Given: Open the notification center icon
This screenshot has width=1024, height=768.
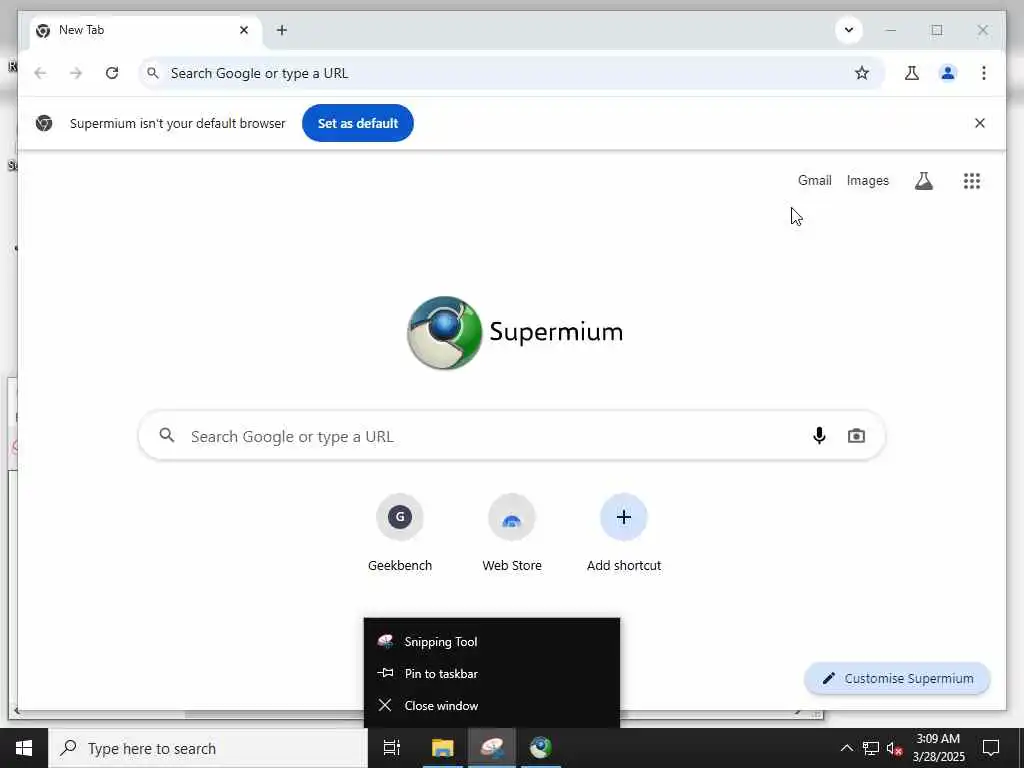Looking at the screenshot, I should pos(991,748).
